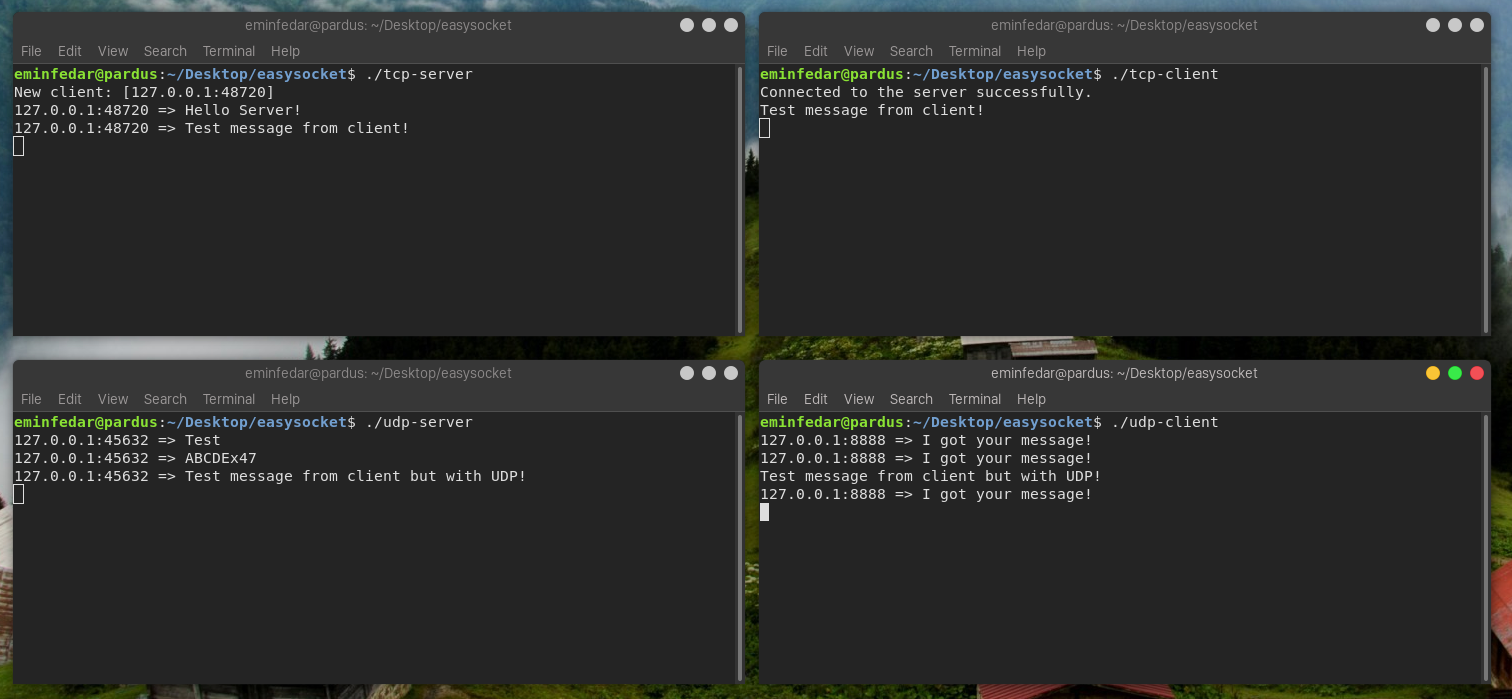The image size is (1512, 699).
Task: Minimize the udp-server terminal window
Action: [x=686, y=373]
